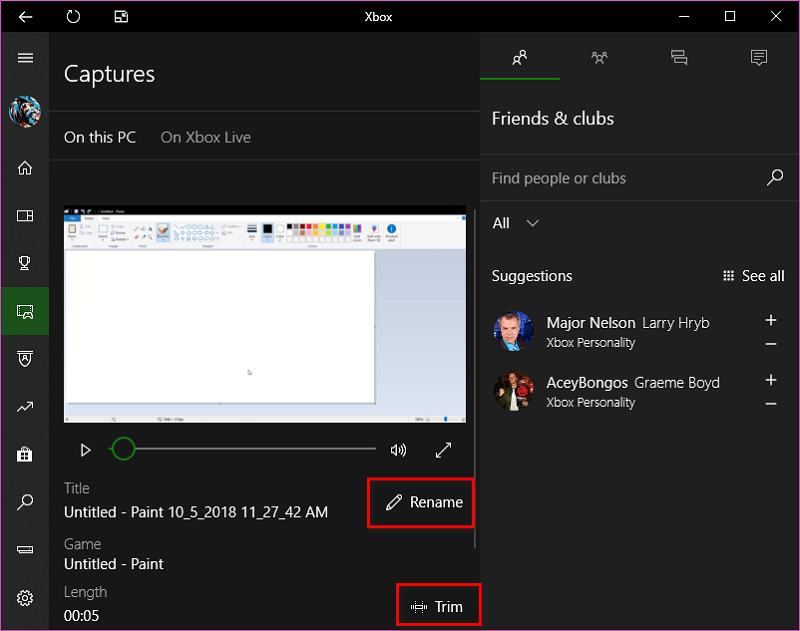Select the Captures sidebar icon
This screenshot has height=631, width=800.
(x=25, y=311)
